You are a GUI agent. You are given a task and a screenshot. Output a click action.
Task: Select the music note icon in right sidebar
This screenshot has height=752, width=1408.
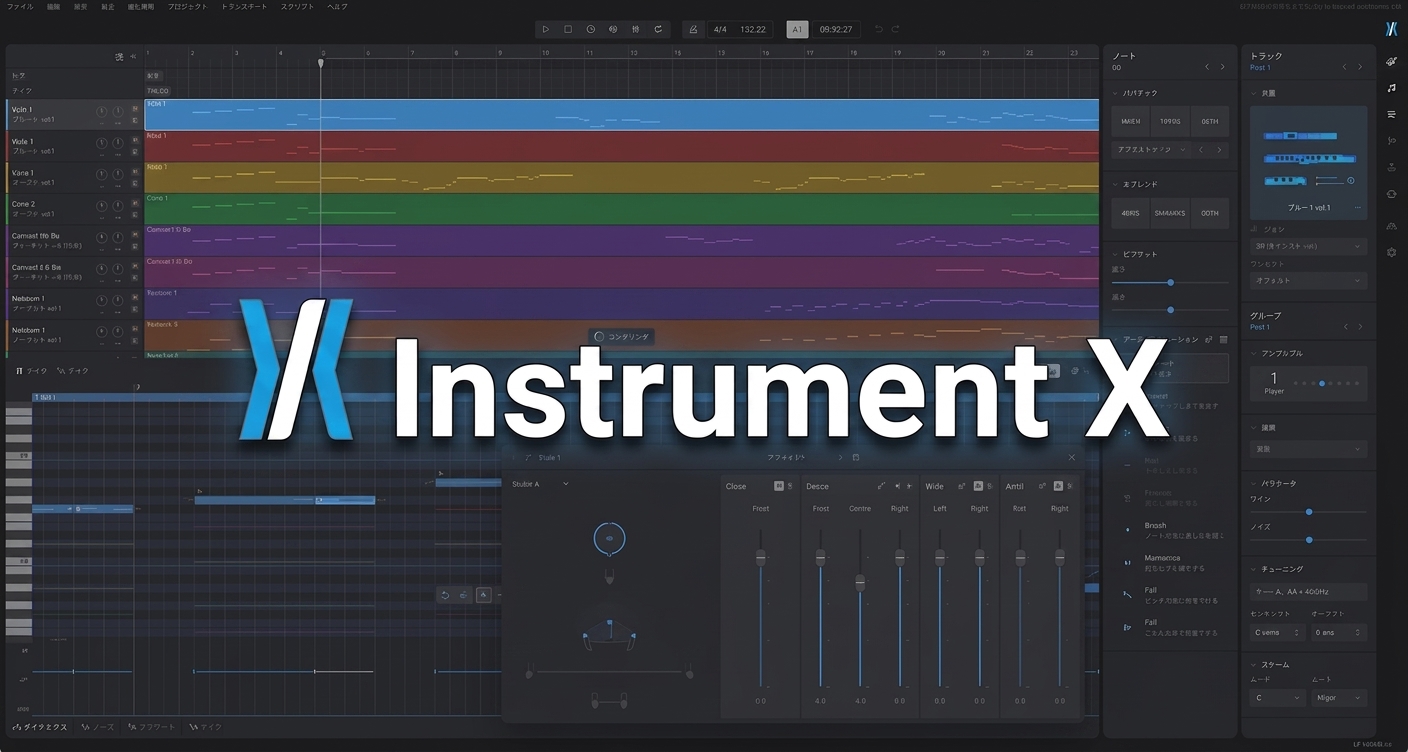click(1391, 88)
